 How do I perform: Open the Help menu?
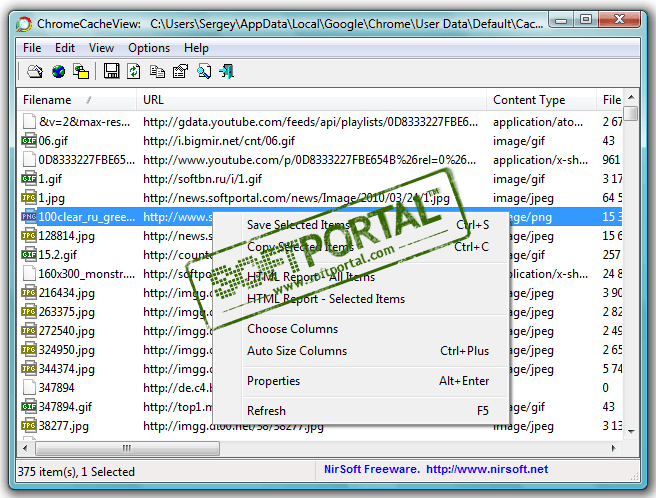(x=196, y=48)
